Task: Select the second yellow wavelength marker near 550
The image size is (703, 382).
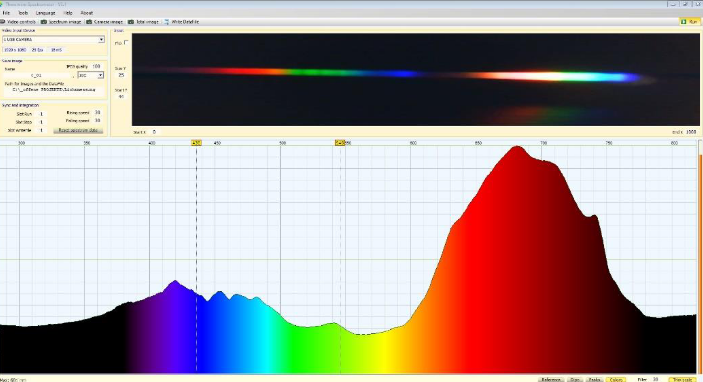Action: click(340, 143)
